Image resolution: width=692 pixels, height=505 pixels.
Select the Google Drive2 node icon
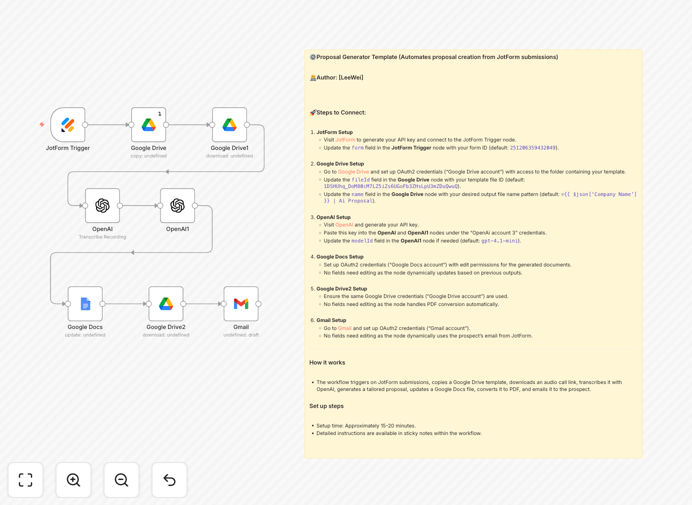[x=166, y=304]
